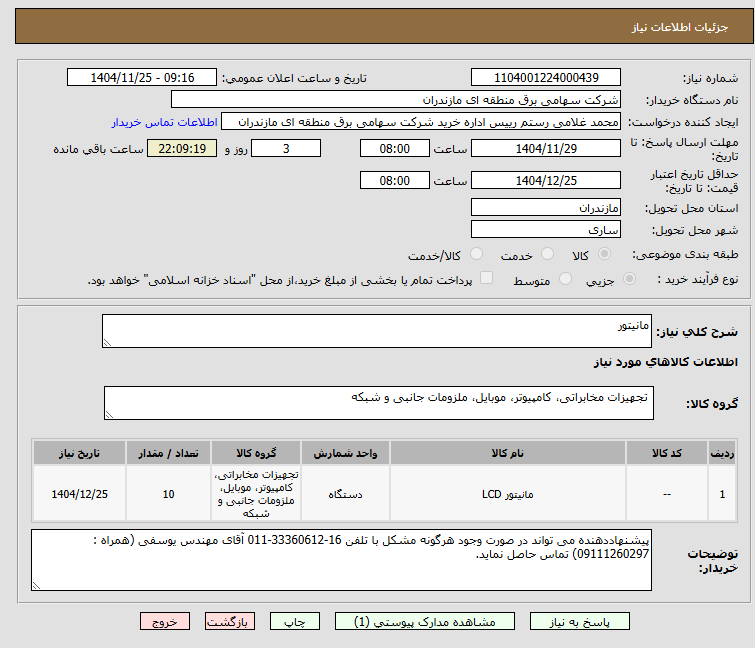755x648 pixels.
Task: Click the quantity cell showing 10
Action: [169, 494]
